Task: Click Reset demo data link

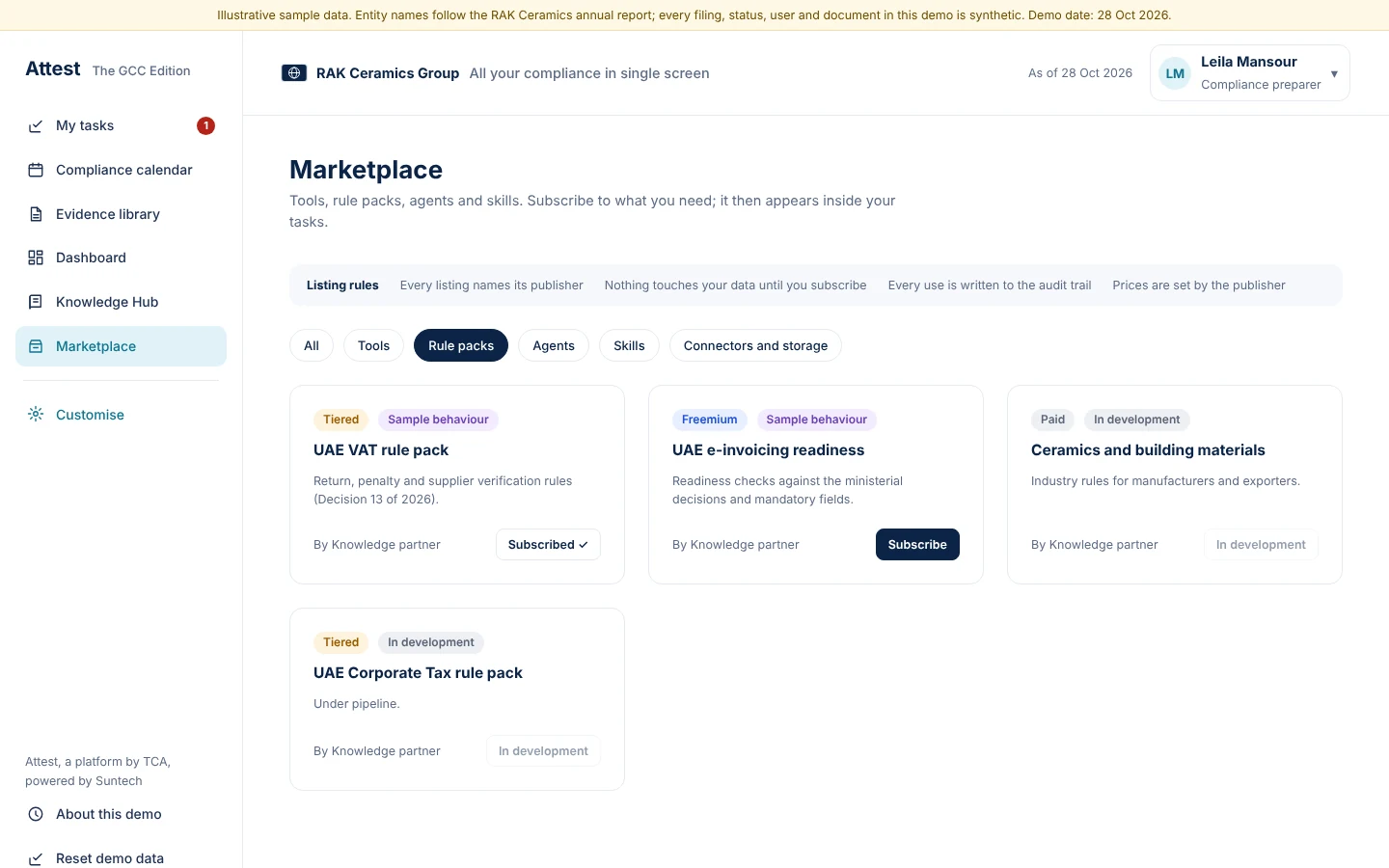Action: click(110, 858)
